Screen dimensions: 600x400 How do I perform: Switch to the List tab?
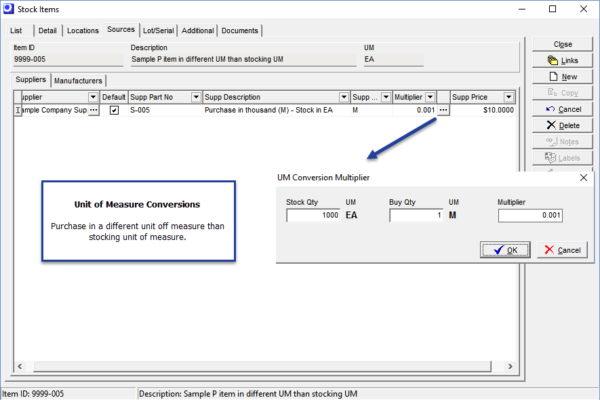16,31
